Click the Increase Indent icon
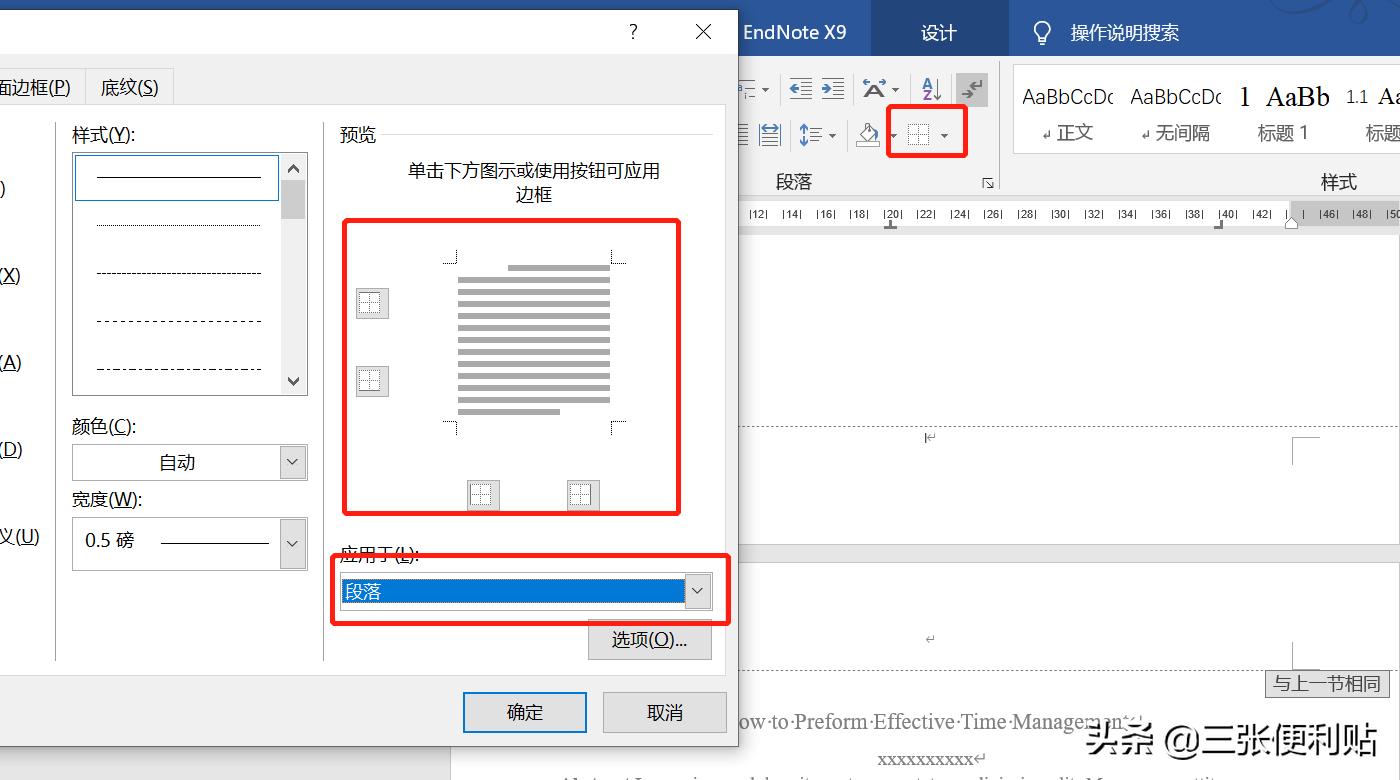 (832, 88)
